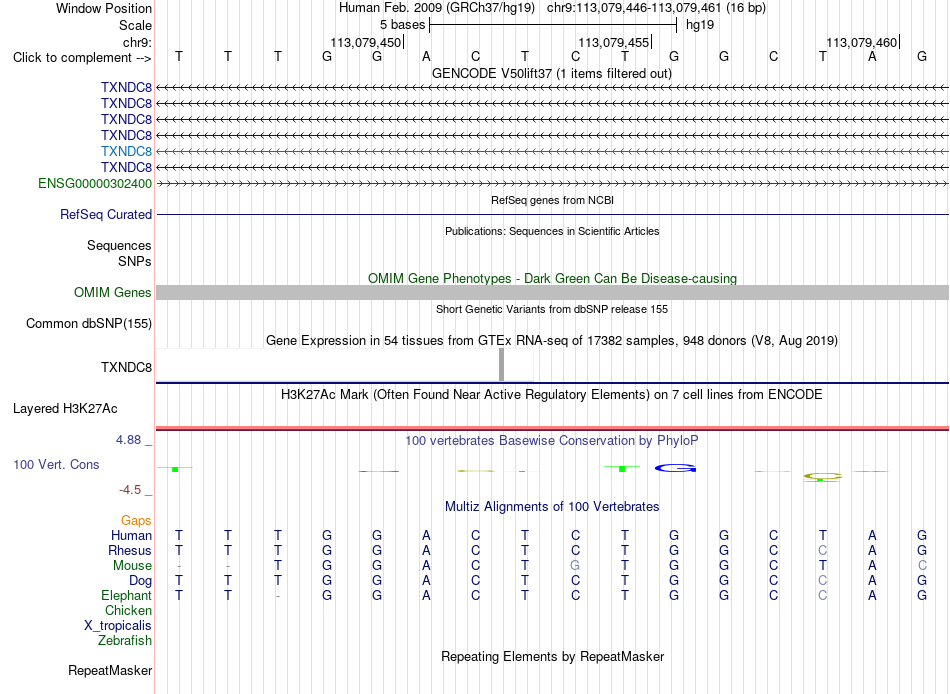The width and height of the screenshot is (950, 694).
Task: Open the GTEx Gene Expression track title
Action: coord(552,341)
